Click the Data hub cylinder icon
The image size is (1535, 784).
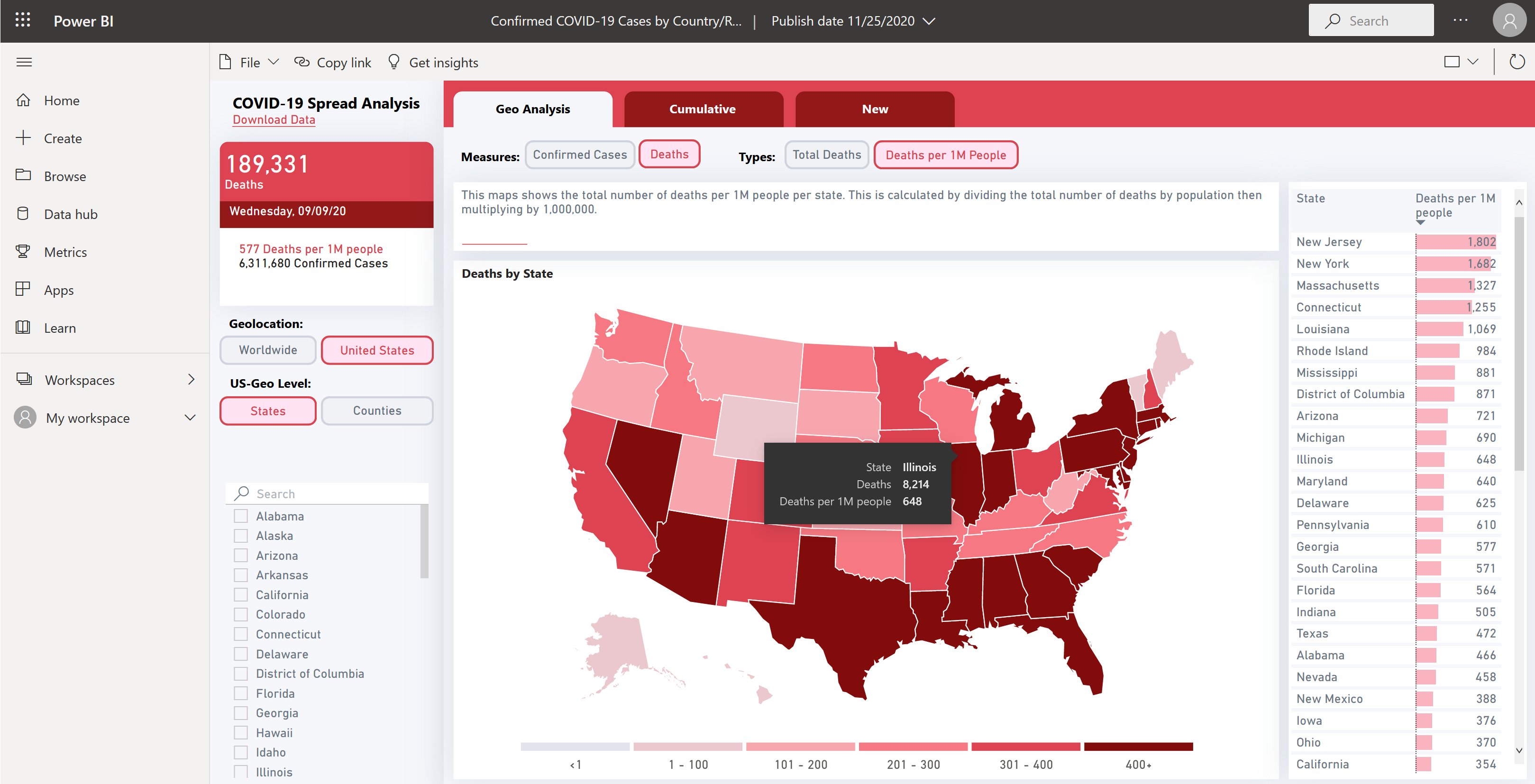(23, 213)
